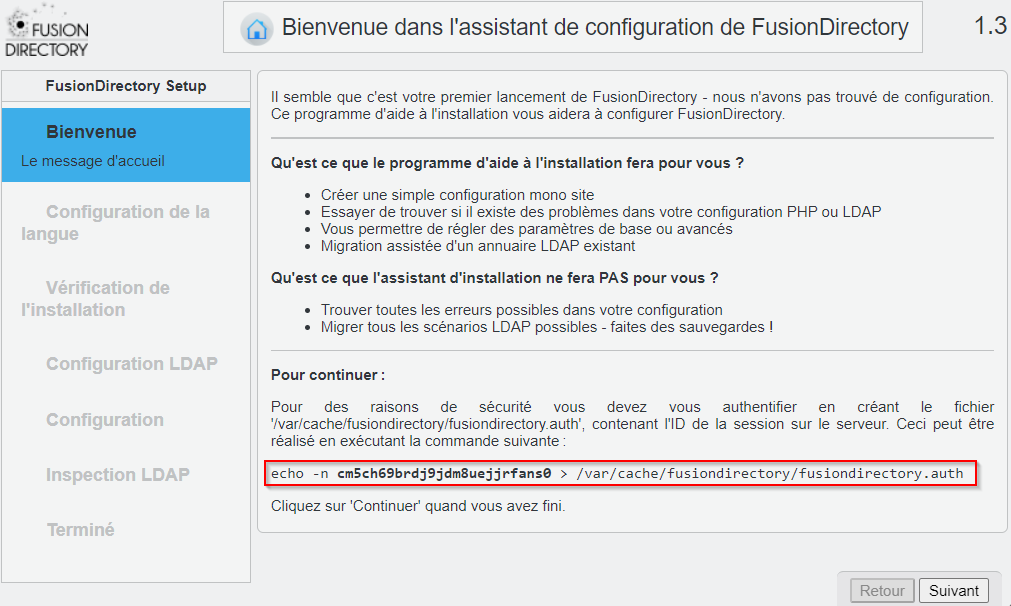Click the disabled Retour button
Image resolution: width=1011 pixels, height=606 pixels.
(882, 591)
